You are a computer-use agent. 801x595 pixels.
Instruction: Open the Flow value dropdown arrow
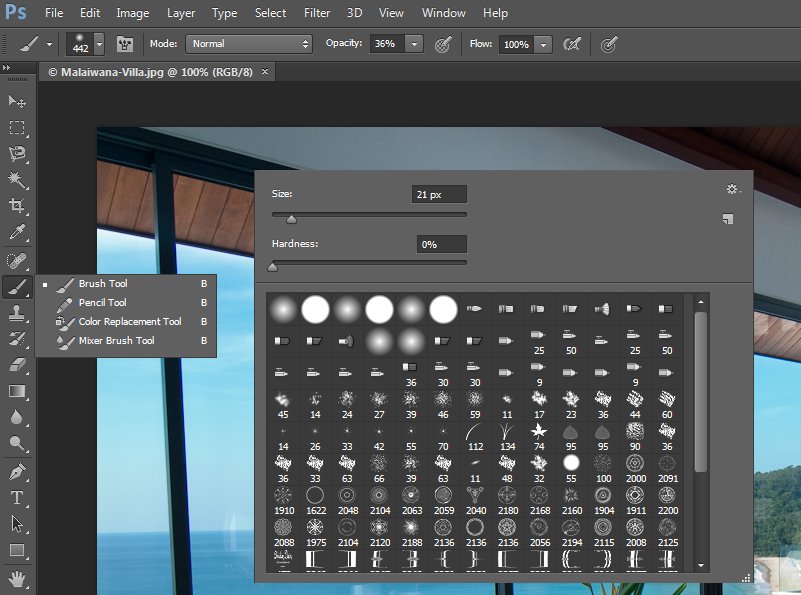(542, 44)
